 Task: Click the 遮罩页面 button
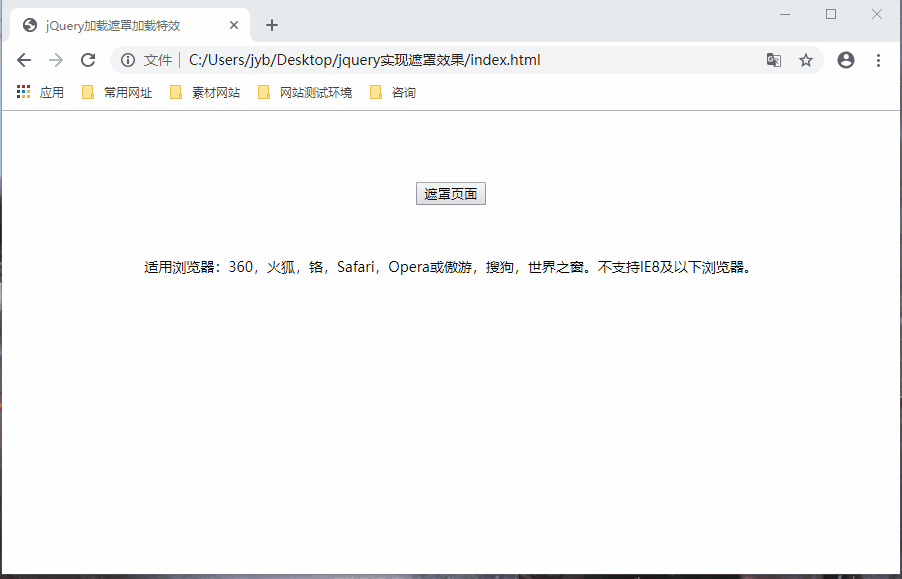click(x=451, y=193)
